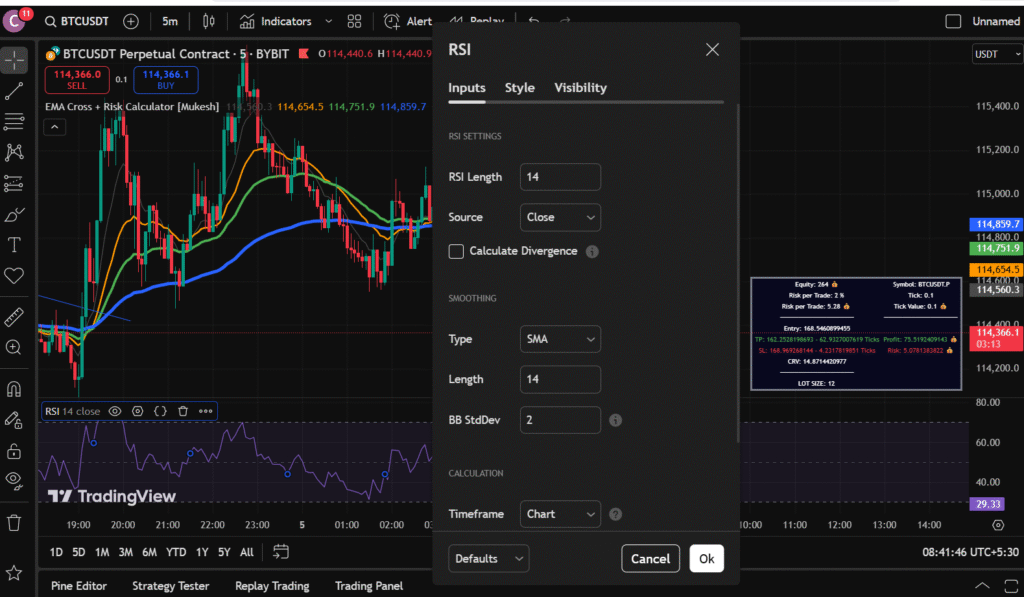The height and width of the screenshot is (597, 1024).
Task: View RSI source code braces icon
Action: (x=160, y=411)
